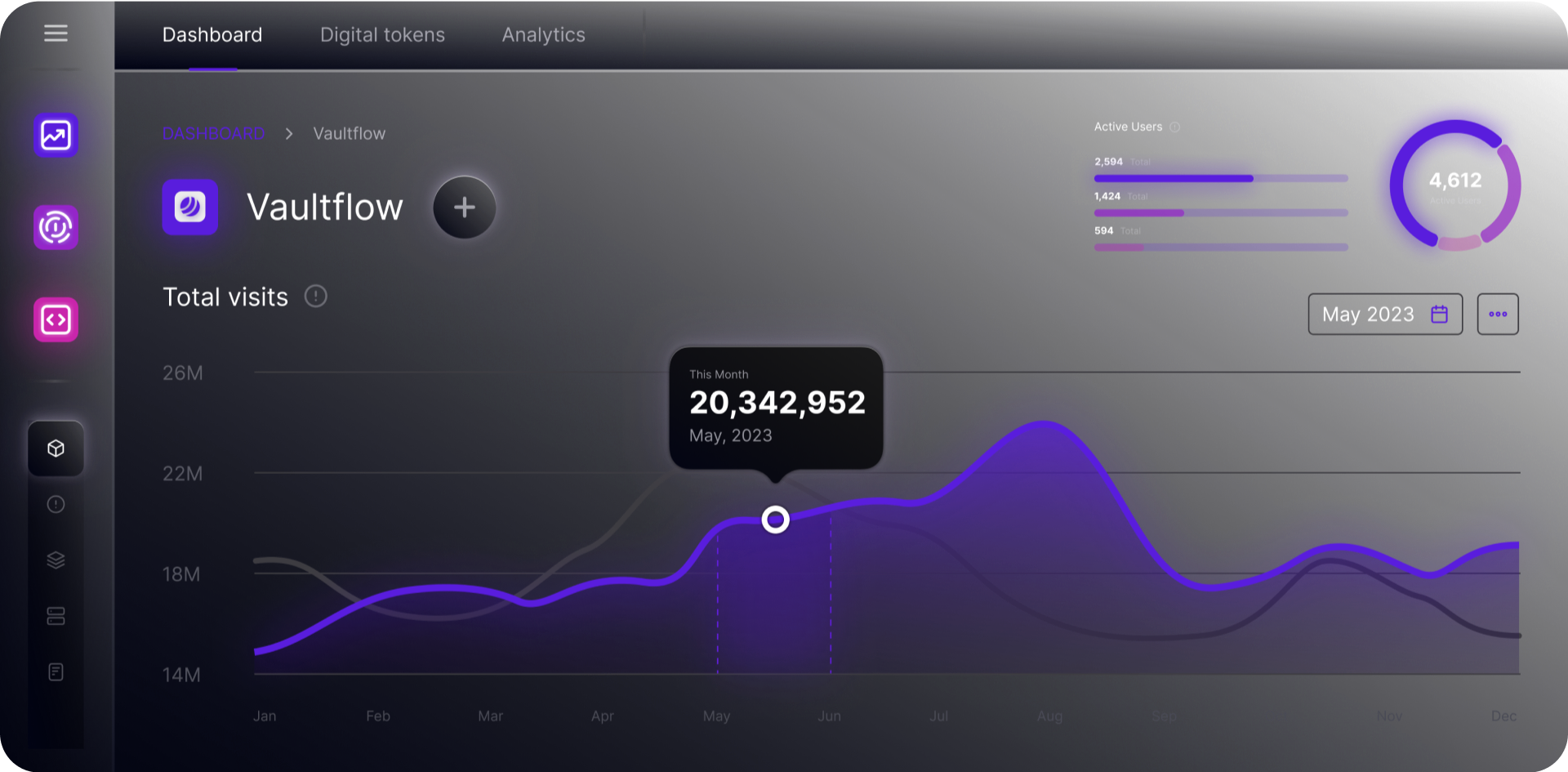Viewport: 1568px width, 772px height.
Task: Click the document icon at sidebar bottom
Action: click(x=55, y=671)
